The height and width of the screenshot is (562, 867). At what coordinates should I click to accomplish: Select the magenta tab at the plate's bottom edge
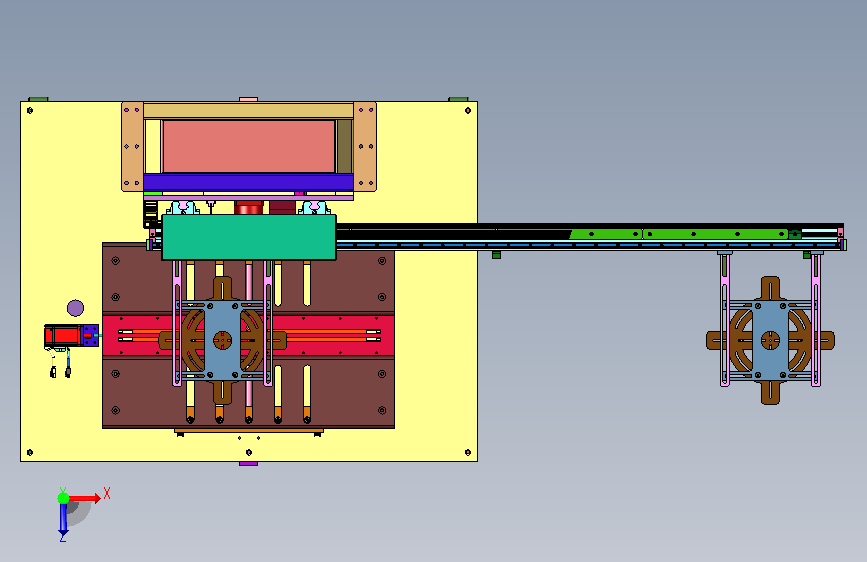point(248,464)
